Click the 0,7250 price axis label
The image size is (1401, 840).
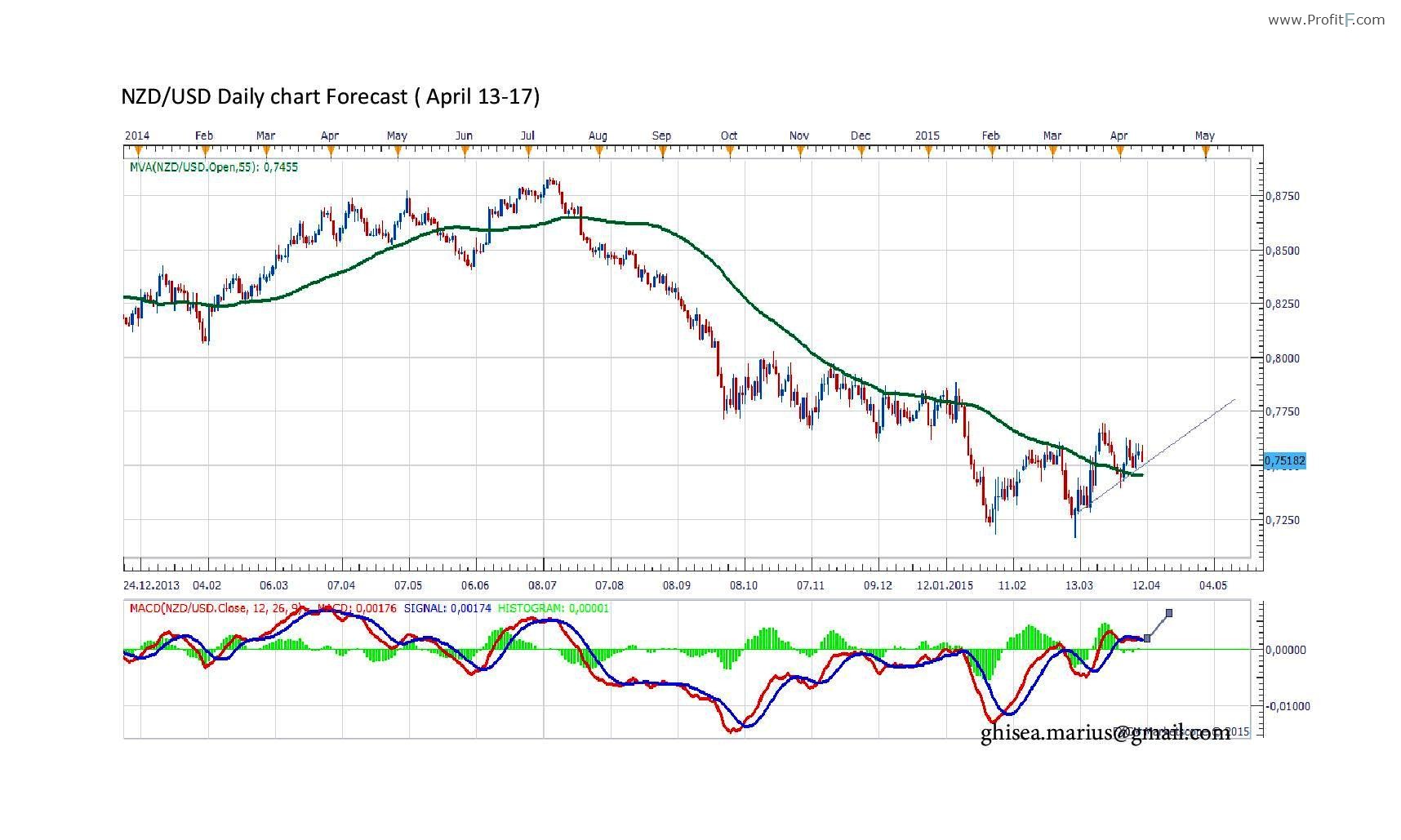coord(1283,520)
